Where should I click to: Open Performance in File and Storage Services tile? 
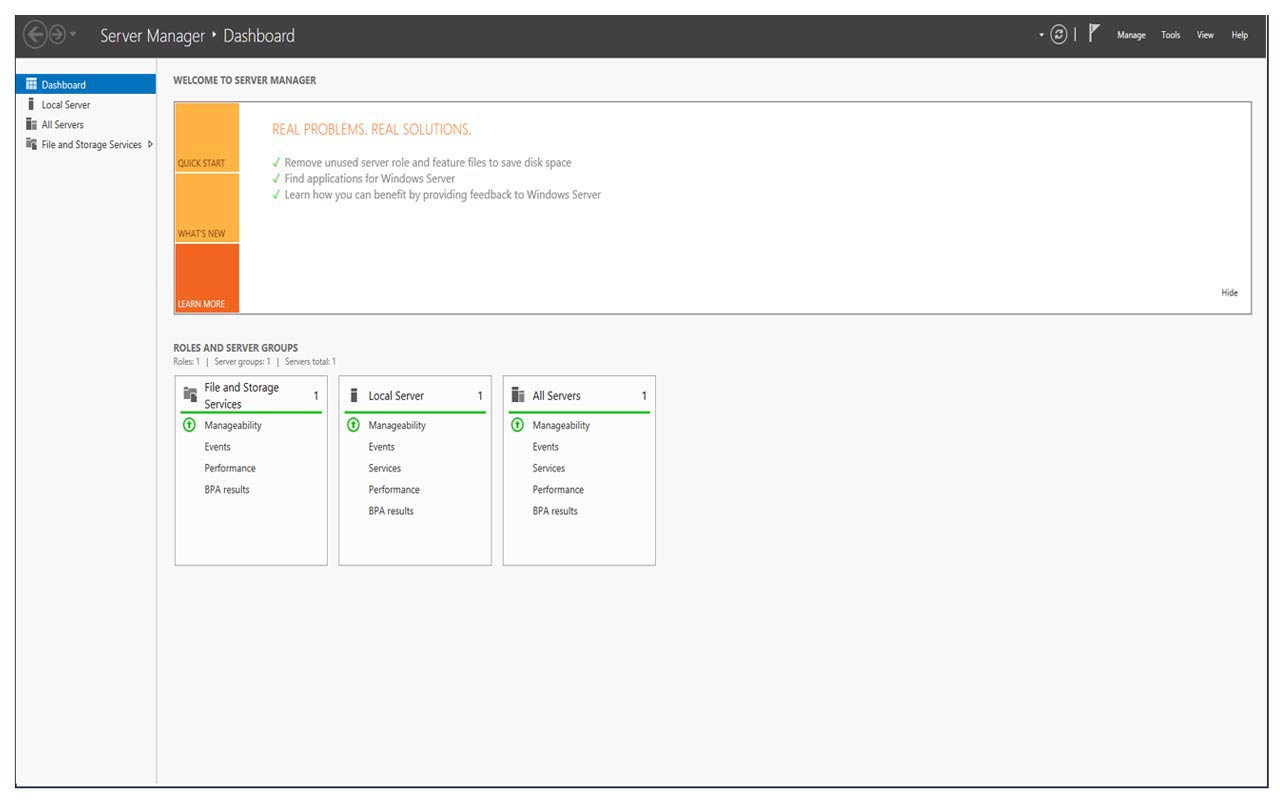[x=230, y=468]
